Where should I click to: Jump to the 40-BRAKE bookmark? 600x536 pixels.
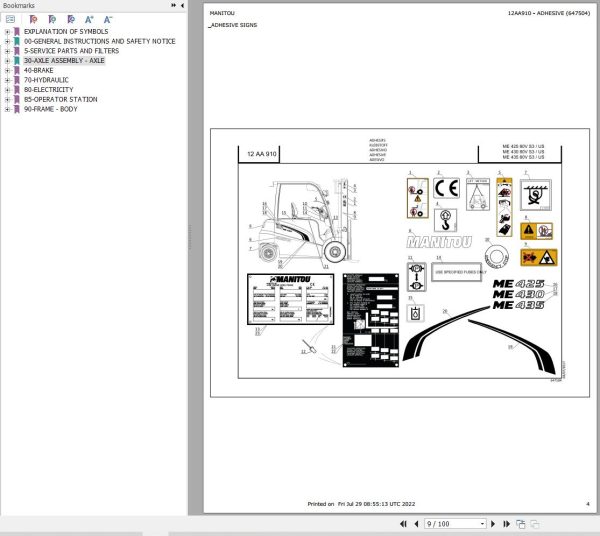pos(38,70)
